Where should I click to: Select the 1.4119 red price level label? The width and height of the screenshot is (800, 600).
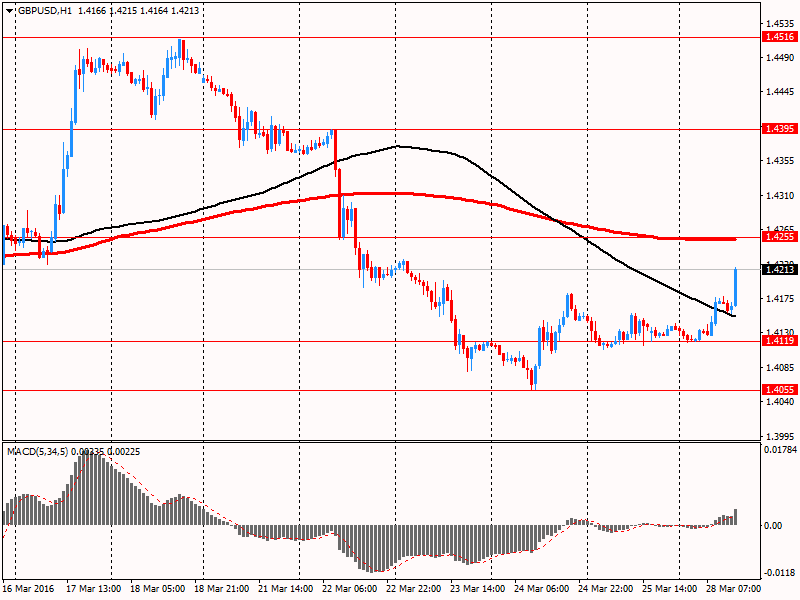click(x=780, y=340)
